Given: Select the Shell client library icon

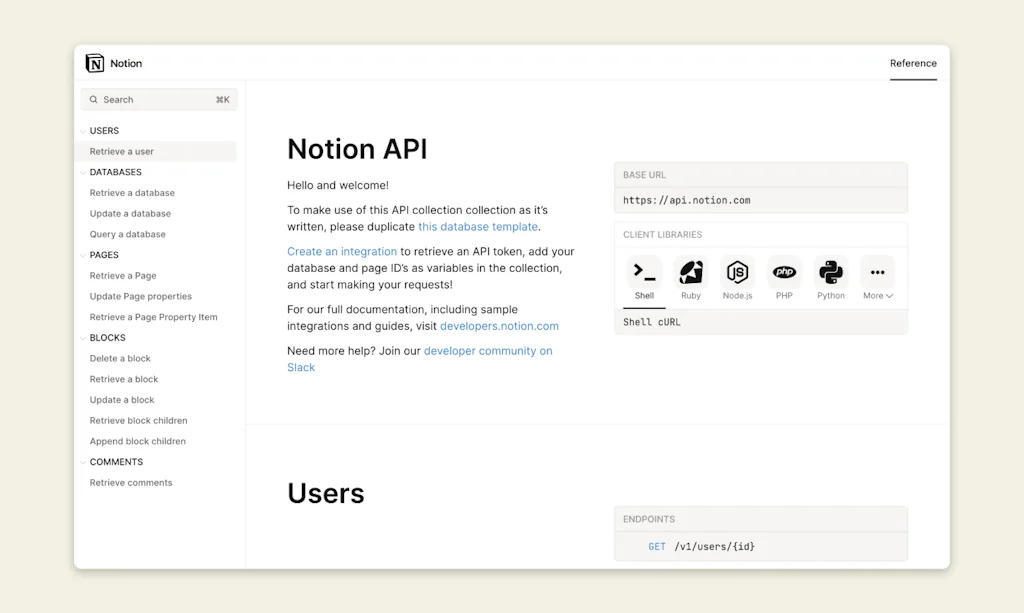Looking at the screenshot, I should [x=643, y=272].
